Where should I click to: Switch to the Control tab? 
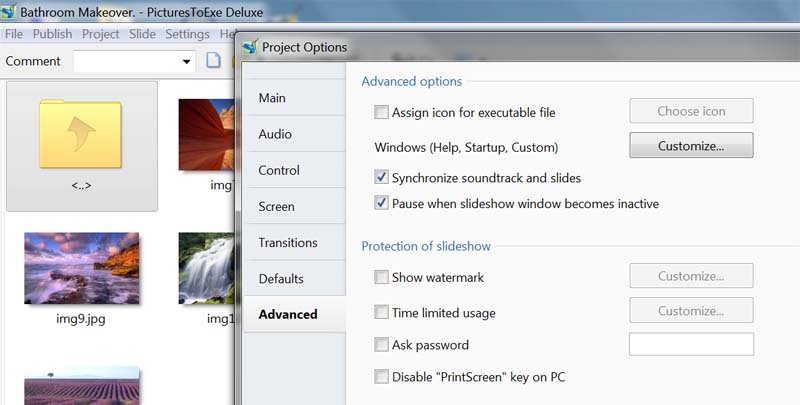click(295, 170)
